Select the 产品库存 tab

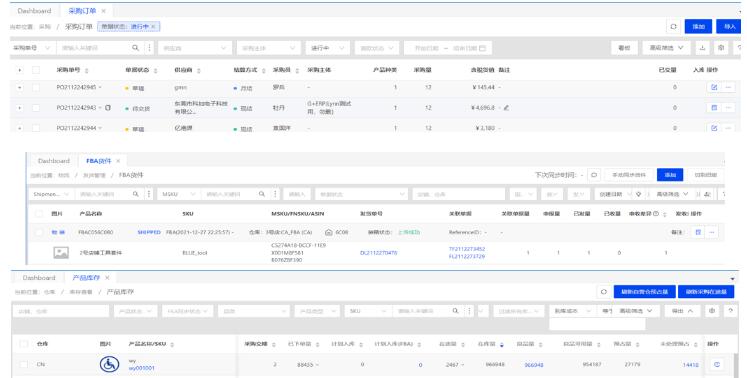86,277
